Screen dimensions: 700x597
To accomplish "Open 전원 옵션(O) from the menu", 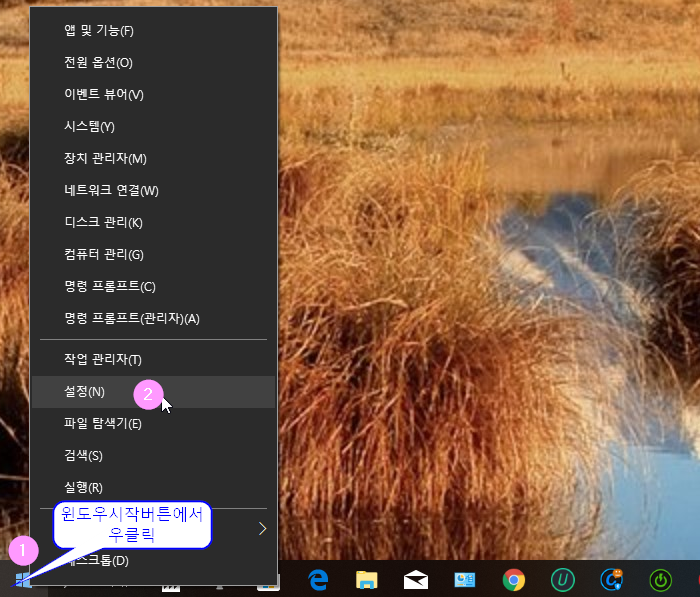I will coord(153,63).
